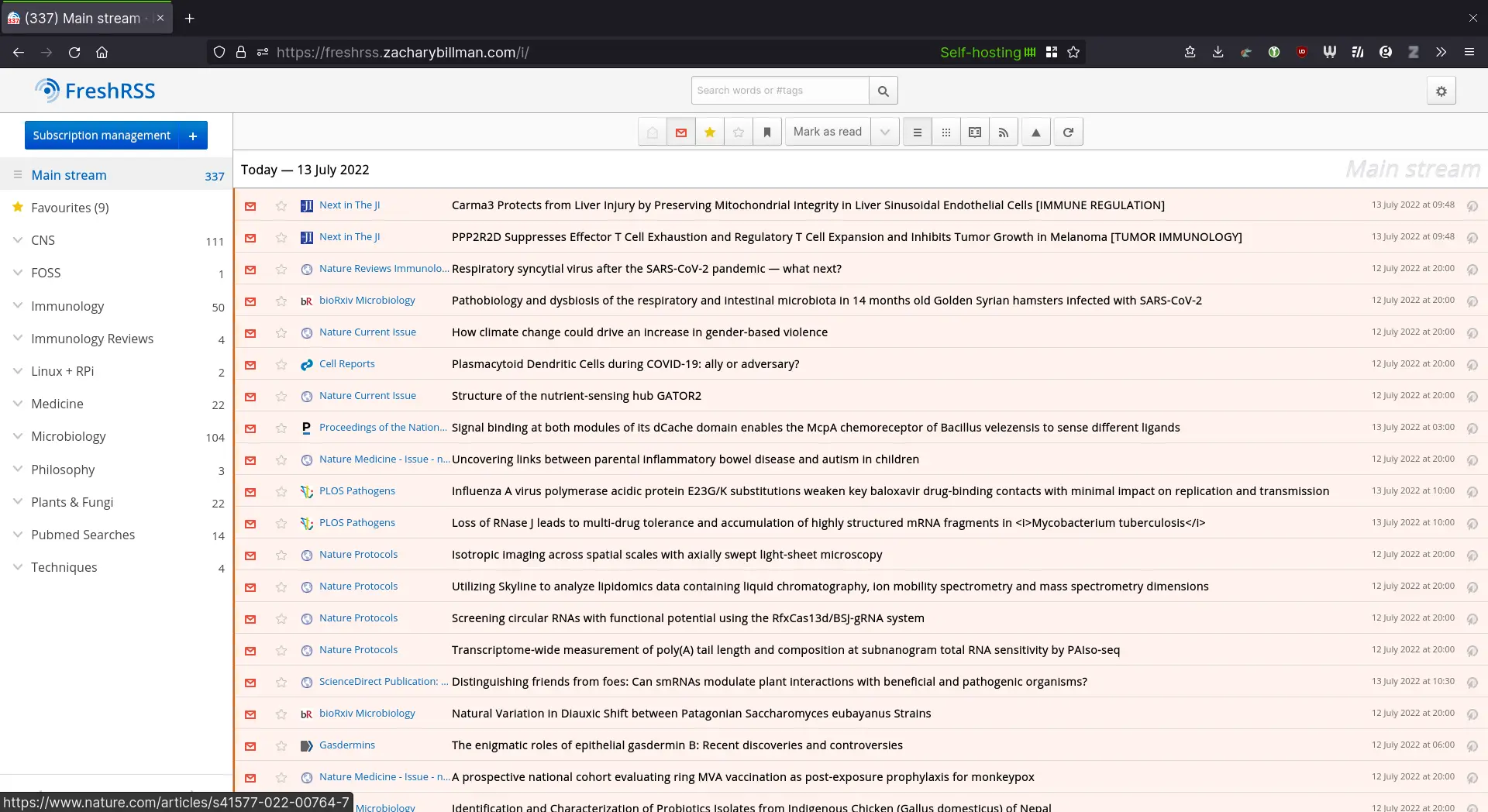This screenshot has height=812, width=1488.
Task: Select Main stream in the sidebar
Action: coord(69,175)
